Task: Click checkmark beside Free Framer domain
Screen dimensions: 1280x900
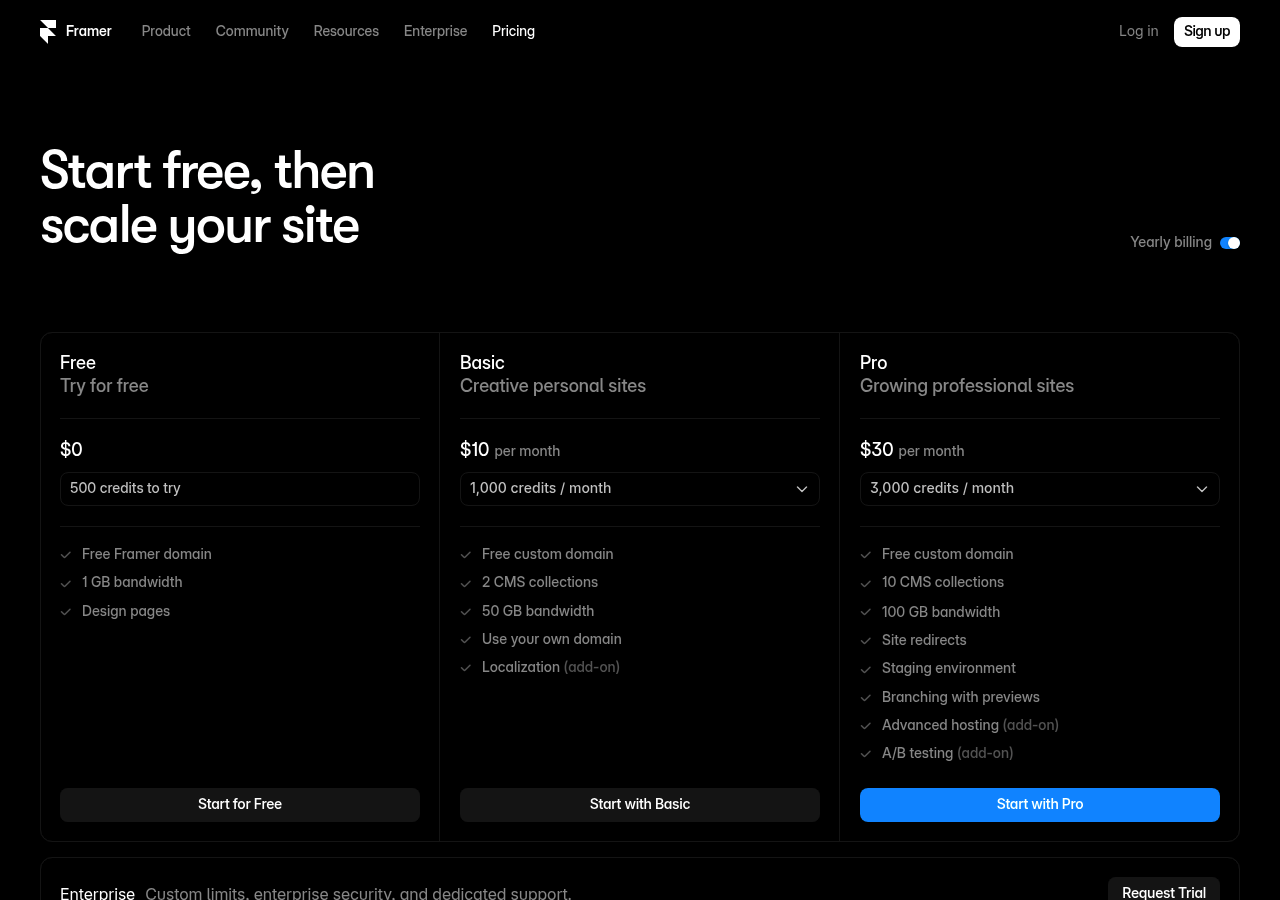Action: (x=66, y=555)
